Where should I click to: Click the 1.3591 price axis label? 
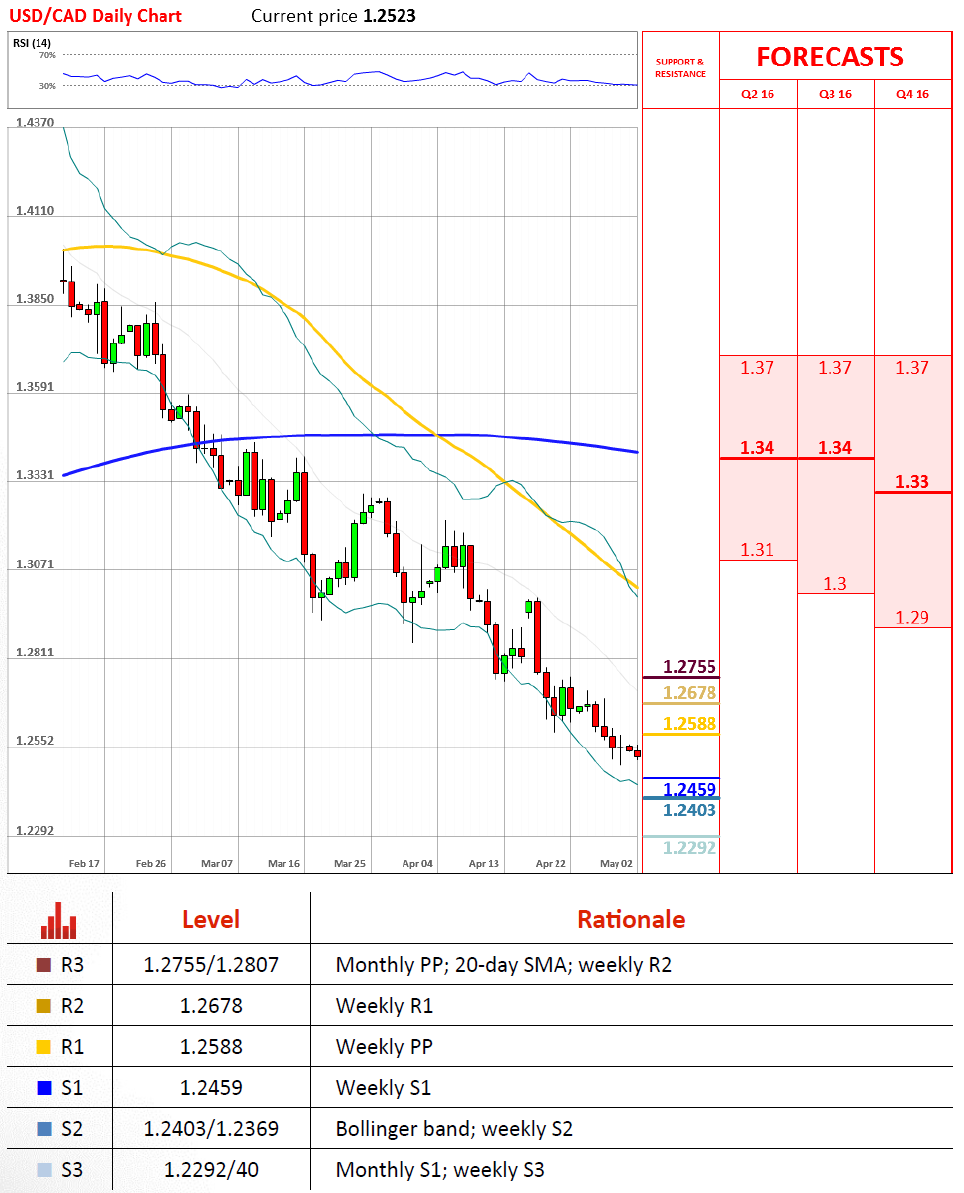click(35, 387)
